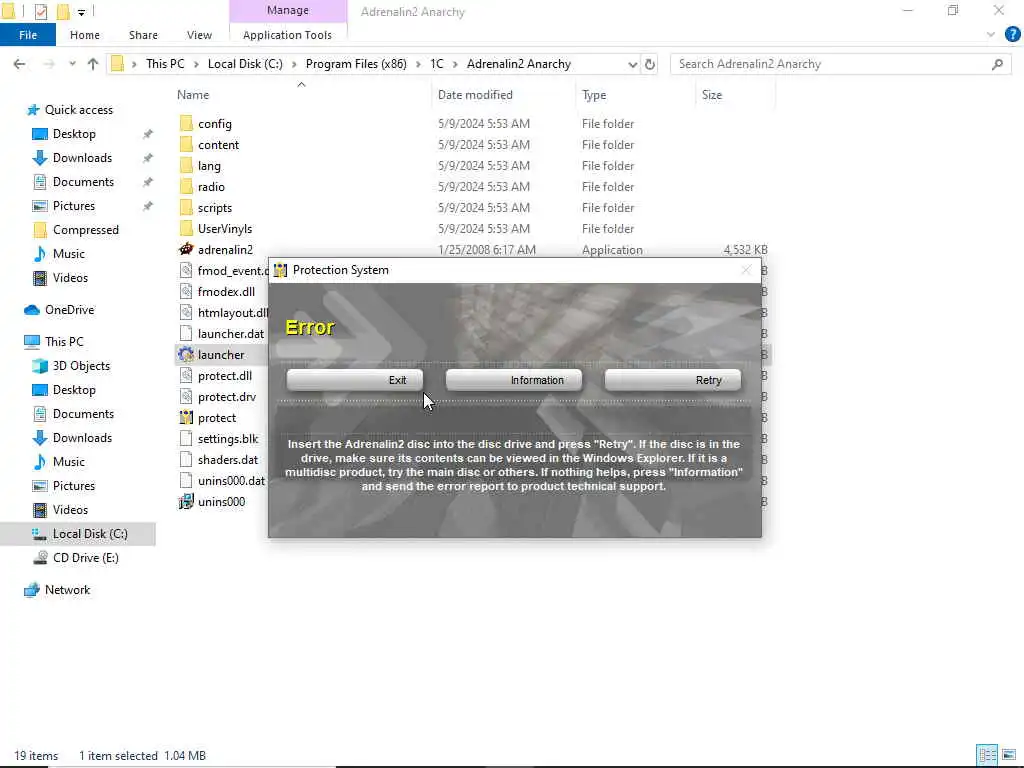Click the Forward navigation arrow
Screen dimensions: 1024x768
(48, 64)
